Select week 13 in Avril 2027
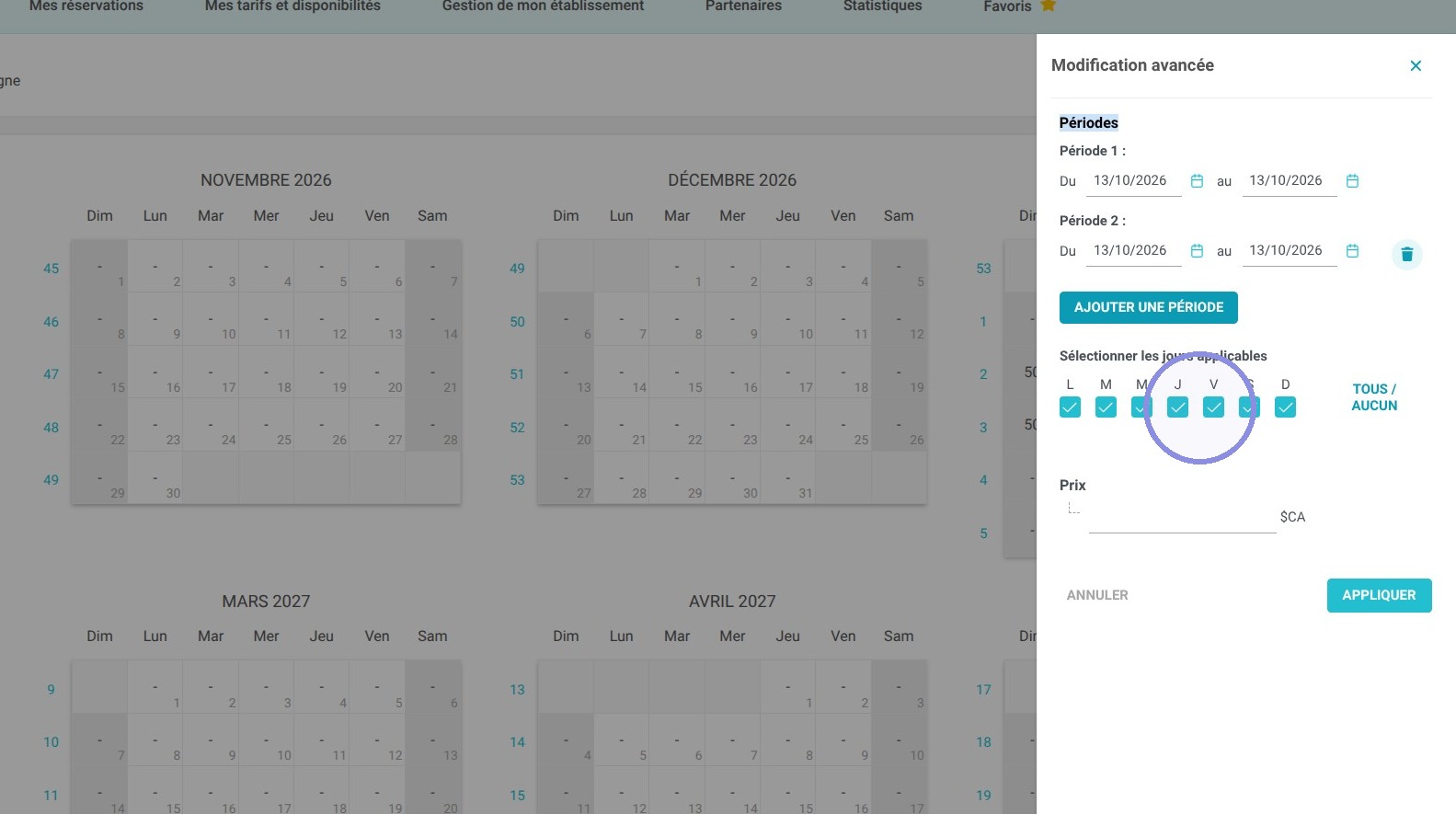Viewport: 1456px width, 814px height. point(517,690)
